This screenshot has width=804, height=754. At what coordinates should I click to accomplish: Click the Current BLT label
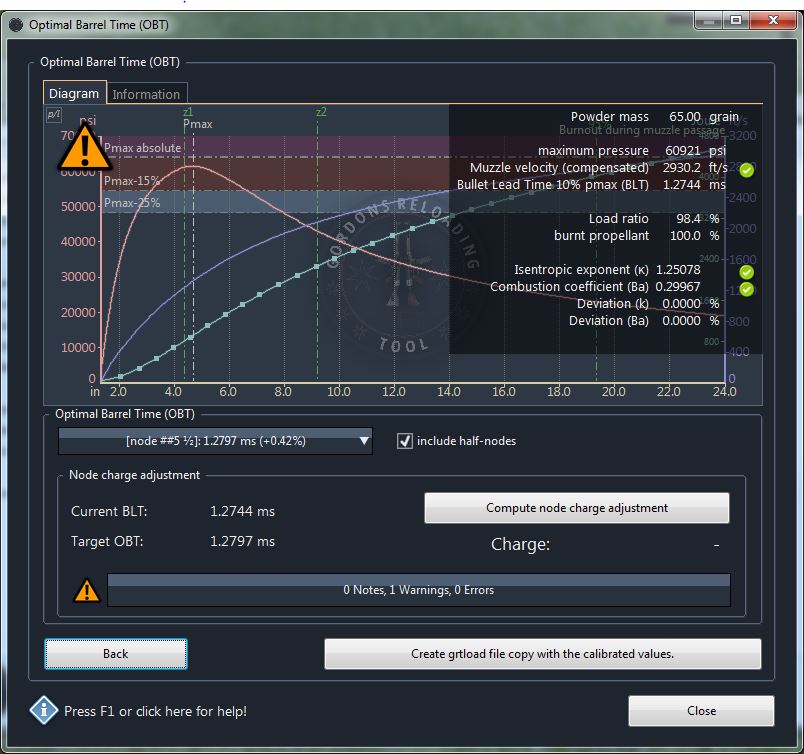[109, 511]
